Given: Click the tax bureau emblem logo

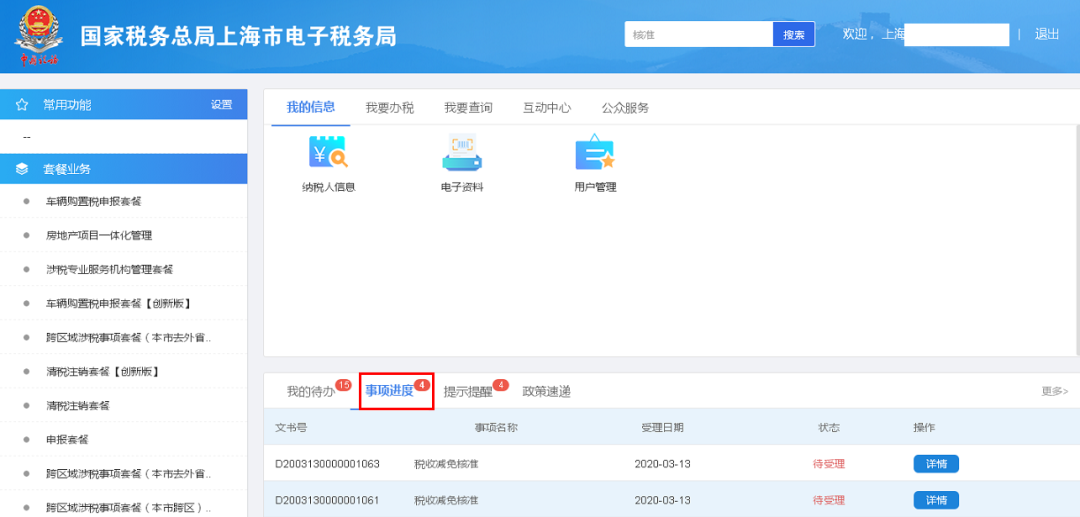Looking at the screenshot, I should pos(38,35).
